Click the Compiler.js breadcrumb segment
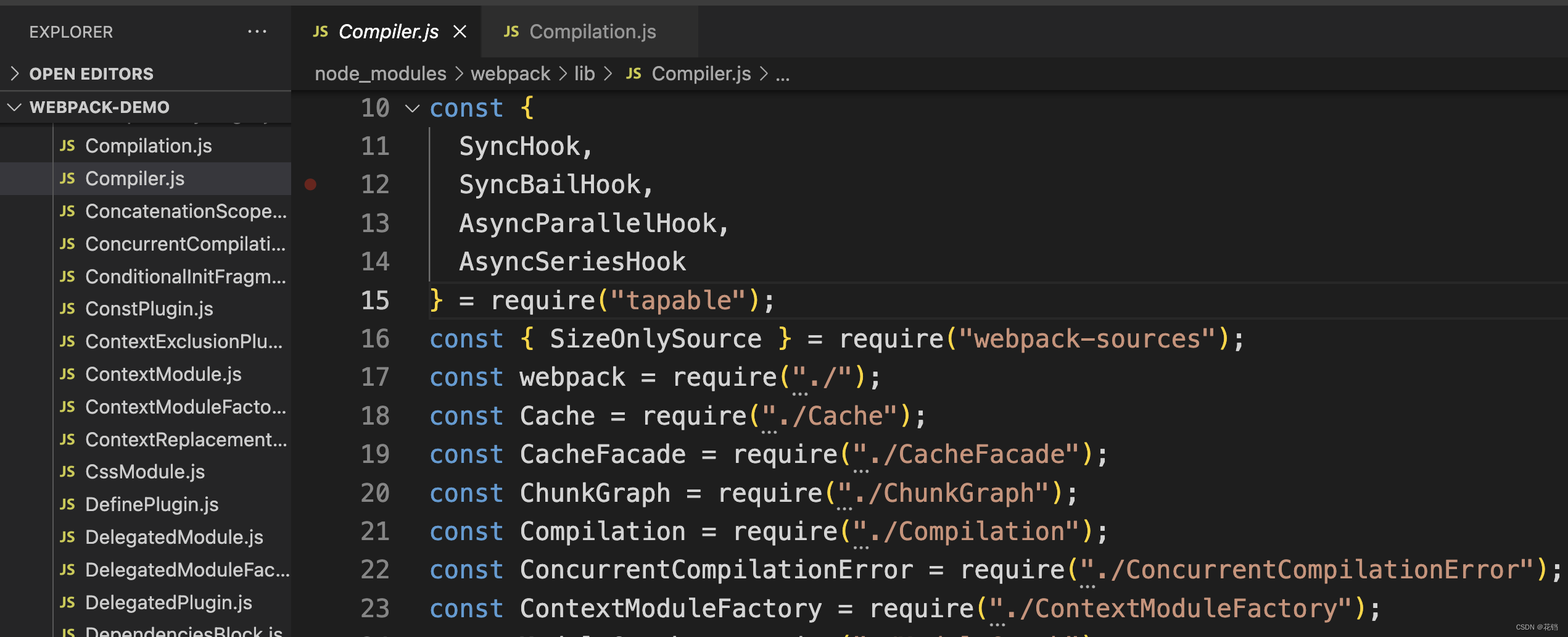 click(x=701, y=73)
